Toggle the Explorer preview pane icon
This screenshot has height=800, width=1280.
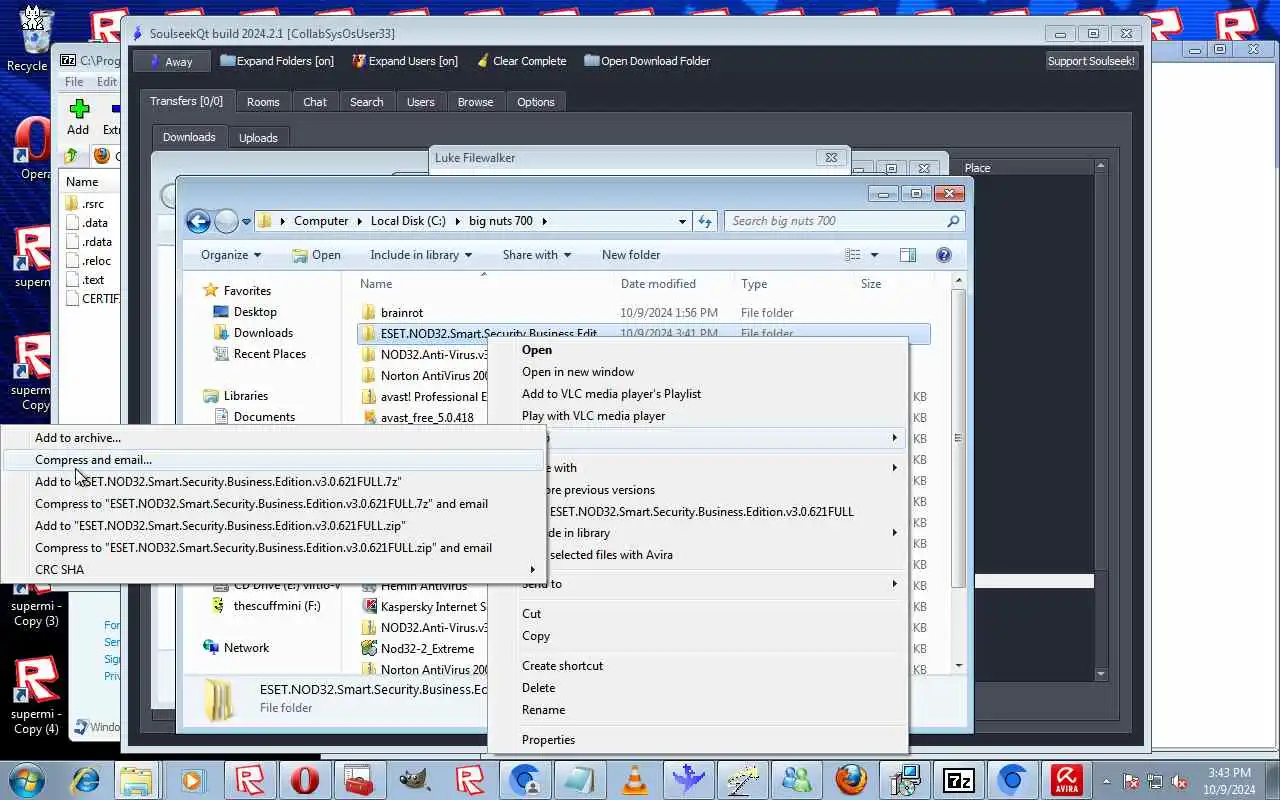point(908,255)
